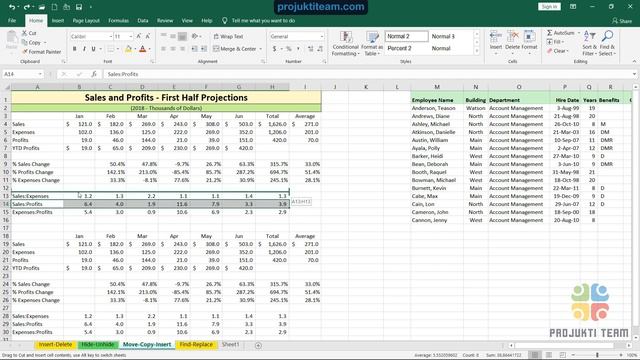
Task: Click the Fill Color bucket icon
Action: [128, 49]
